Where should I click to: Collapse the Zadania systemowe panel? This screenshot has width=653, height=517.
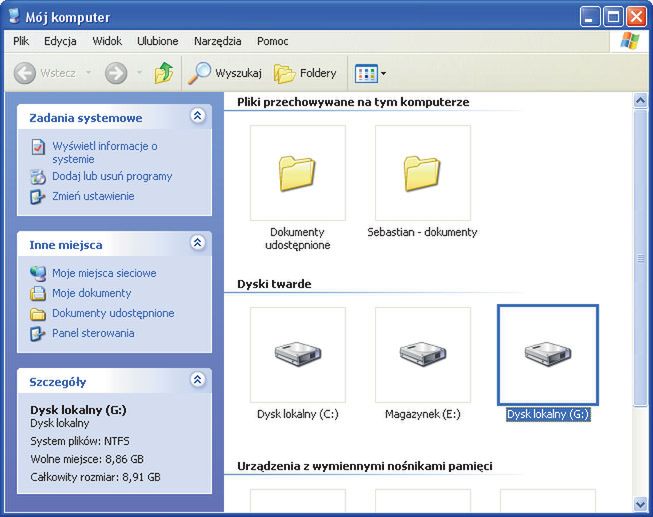198,116
